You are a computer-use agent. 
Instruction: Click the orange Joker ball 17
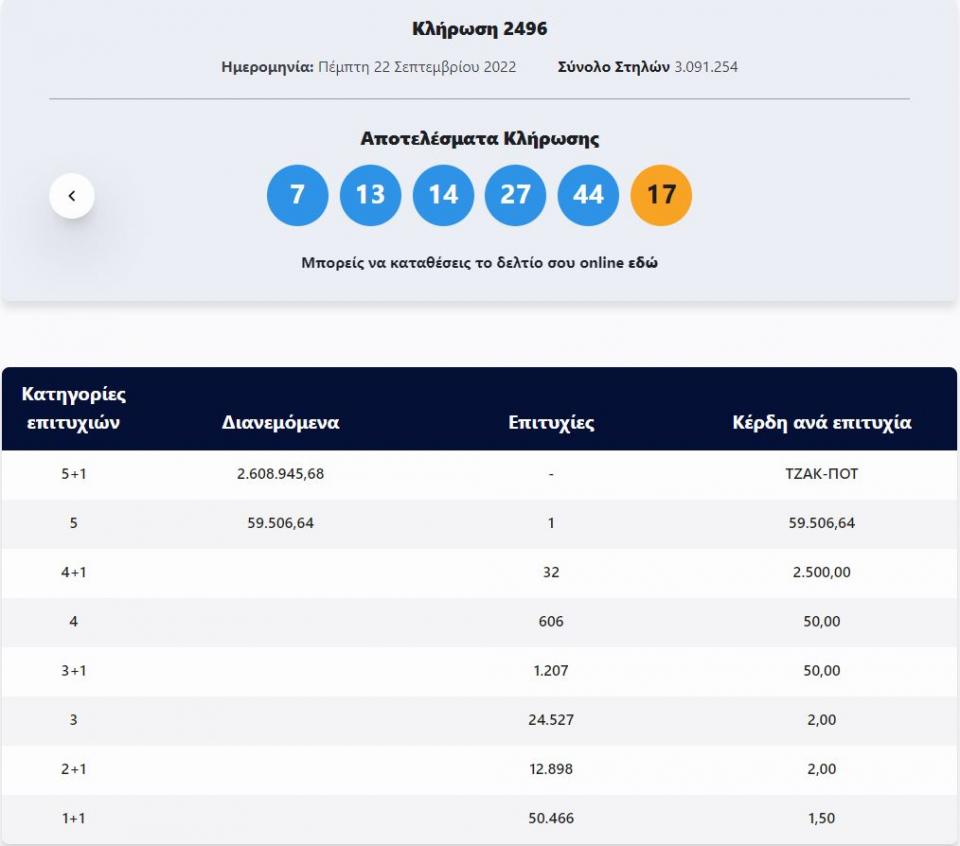[x=661, y=195]
